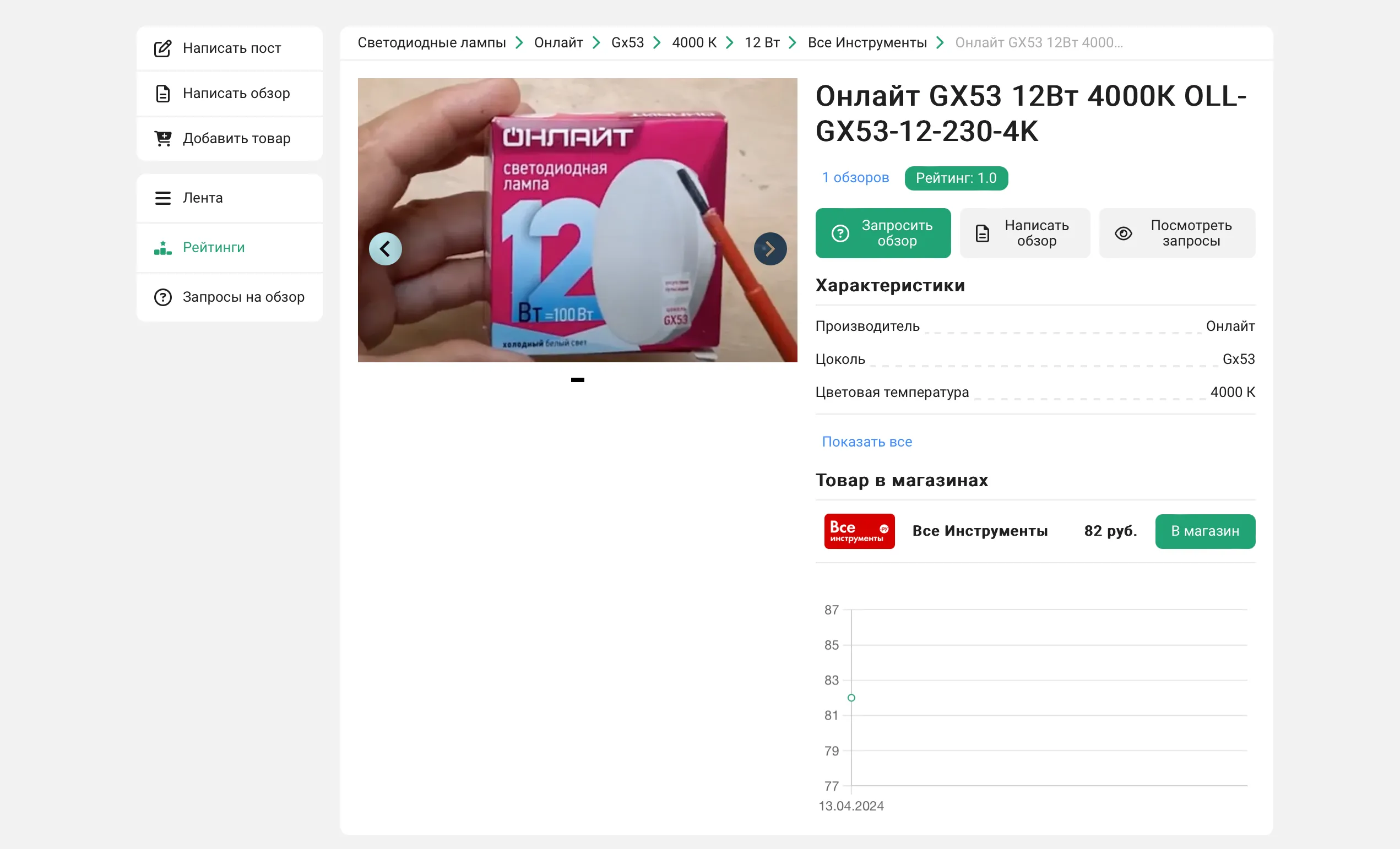Image resolution: width=1400 pixels, height=849 pixels.
Task: Click the podium icon beside Рейтинги
Action: click(x=162, y=248)
